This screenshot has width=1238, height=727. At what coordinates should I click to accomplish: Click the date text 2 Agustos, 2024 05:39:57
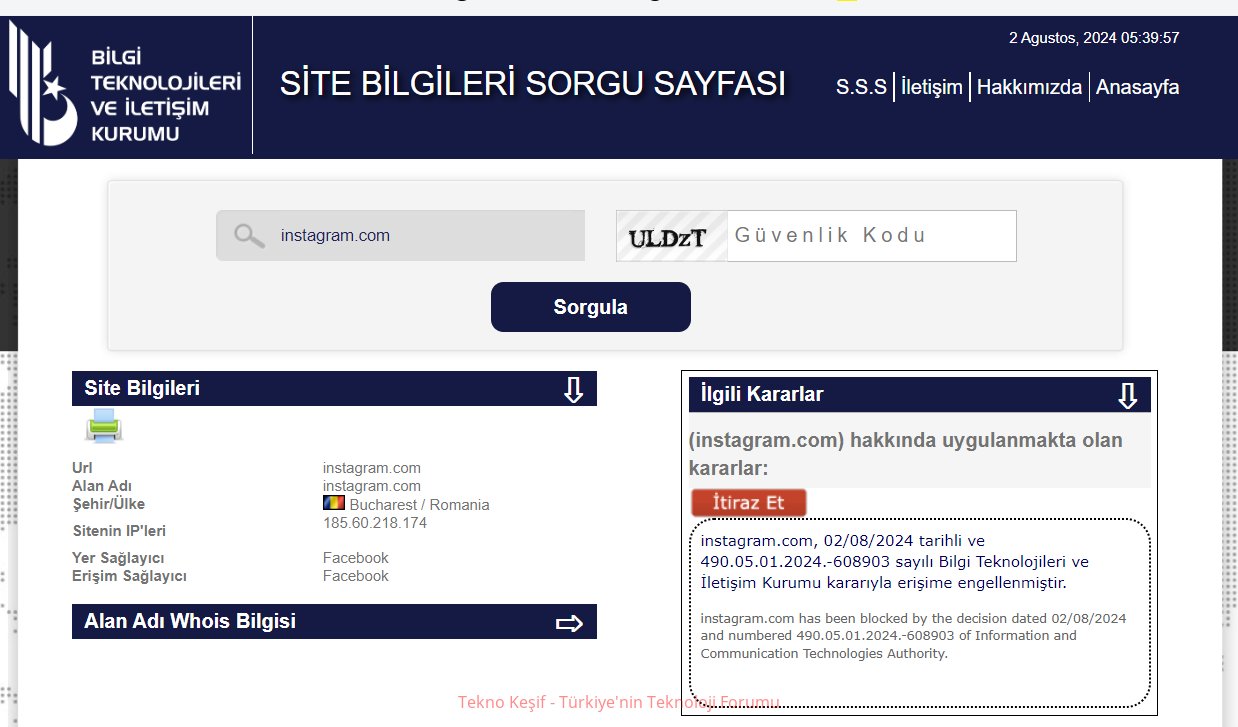[x=1094, y=38]
